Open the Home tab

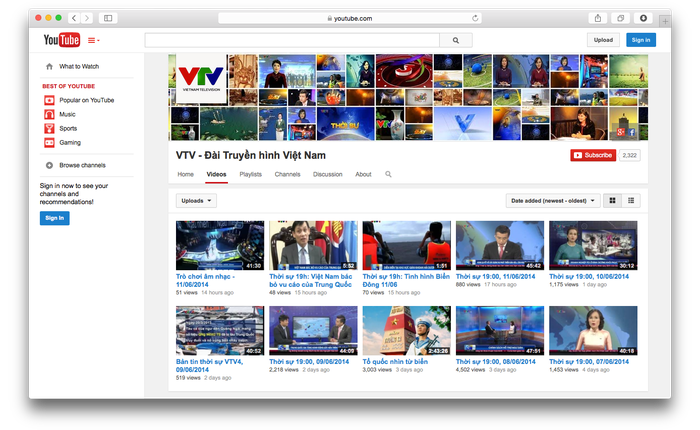[x=185, y=174]
